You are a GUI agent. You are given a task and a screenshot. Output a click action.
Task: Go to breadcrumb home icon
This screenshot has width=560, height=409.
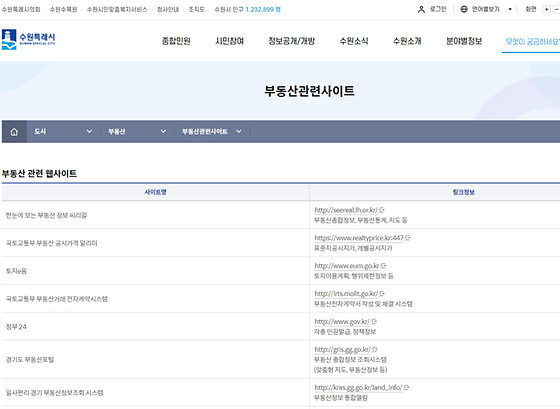(14, 132)
